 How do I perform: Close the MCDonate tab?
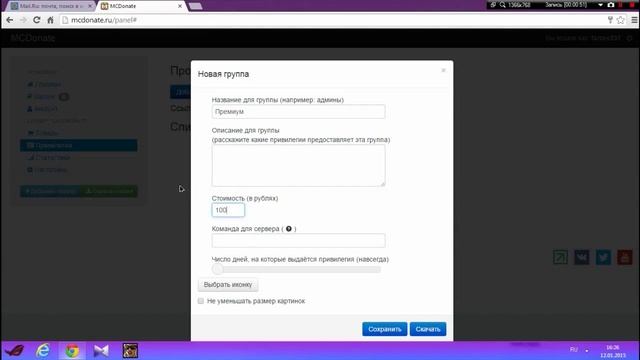pyautogui.click(x=180, y=6)
